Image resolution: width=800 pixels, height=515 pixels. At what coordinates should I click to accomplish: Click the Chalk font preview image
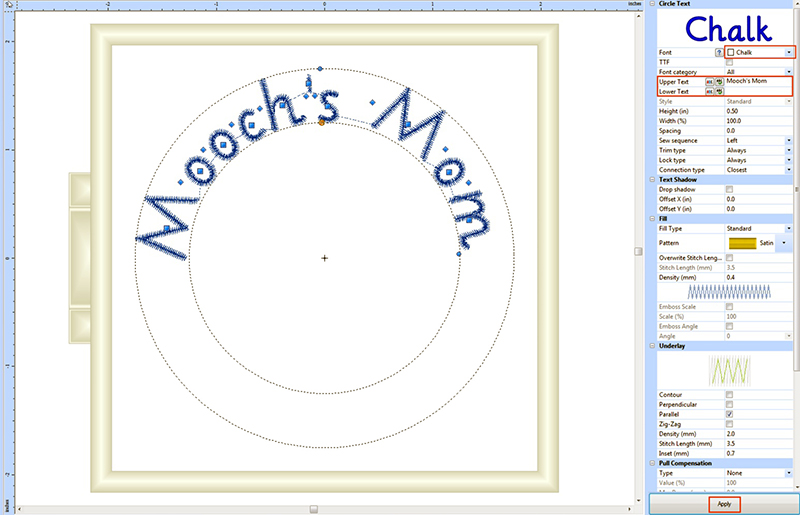728,29
